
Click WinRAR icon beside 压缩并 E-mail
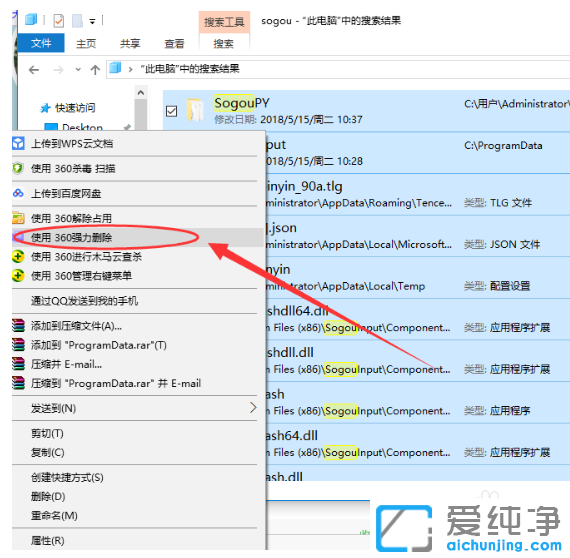(x=18, y=364)
